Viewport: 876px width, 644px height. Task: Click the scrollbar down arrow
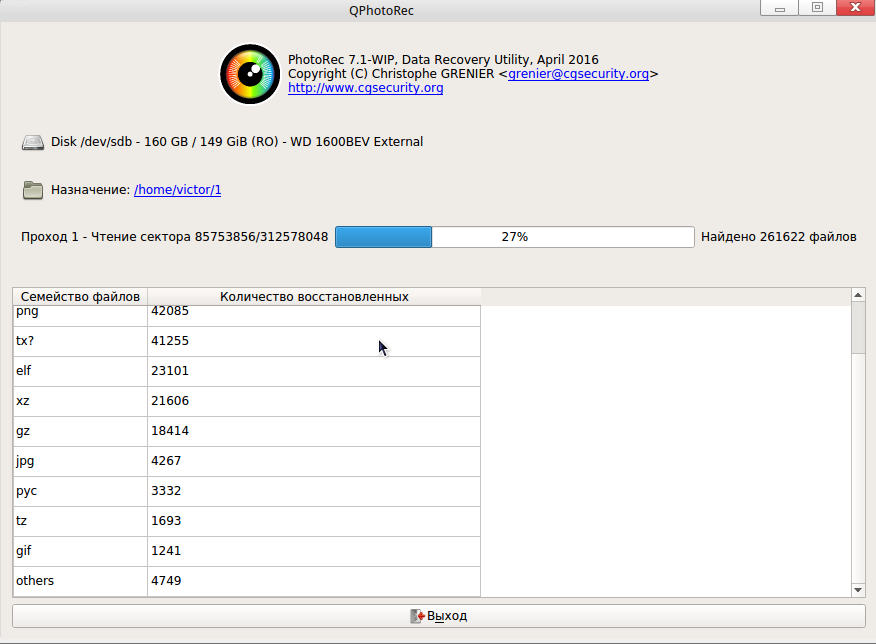tap(858, 590)
